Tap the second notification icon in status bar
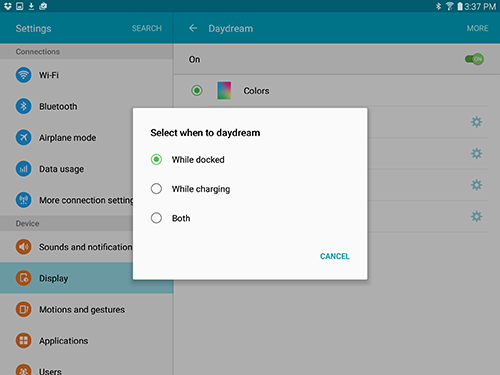The width and height of the screenshot is (500, 375). (x=20, y=6)
